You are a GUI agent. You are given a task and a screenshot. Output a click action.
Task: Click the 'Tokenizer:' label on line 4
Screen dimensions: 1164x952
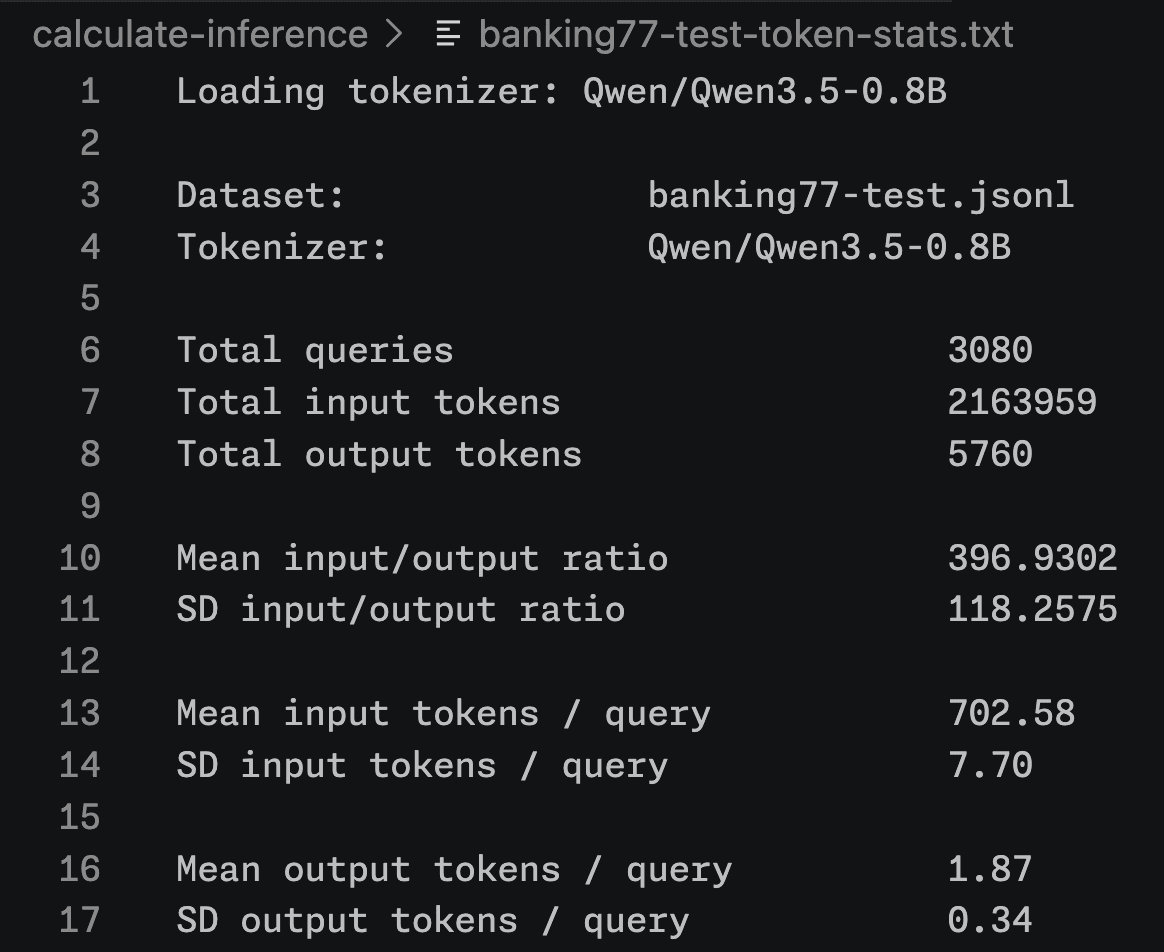coord(282,247)
